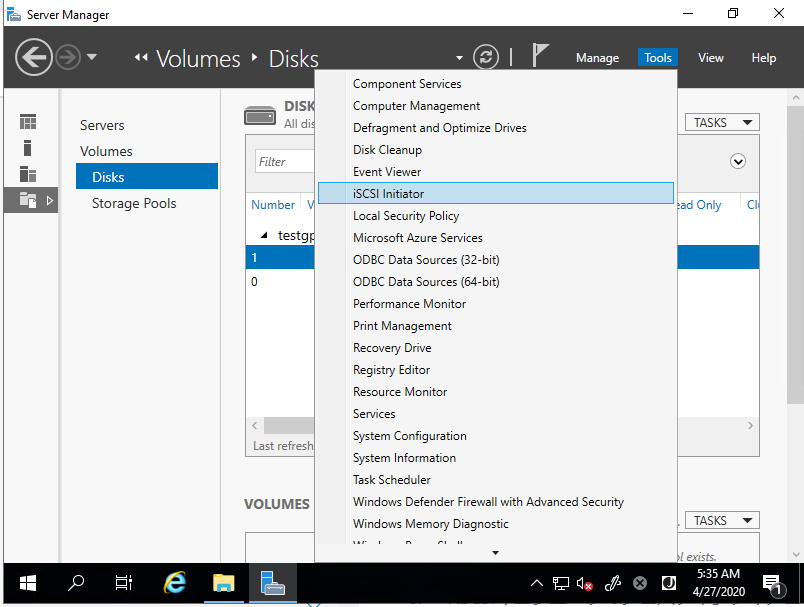Click the network tray icon
This screenshot has width=804, height=607.
(x=560, y=583)
